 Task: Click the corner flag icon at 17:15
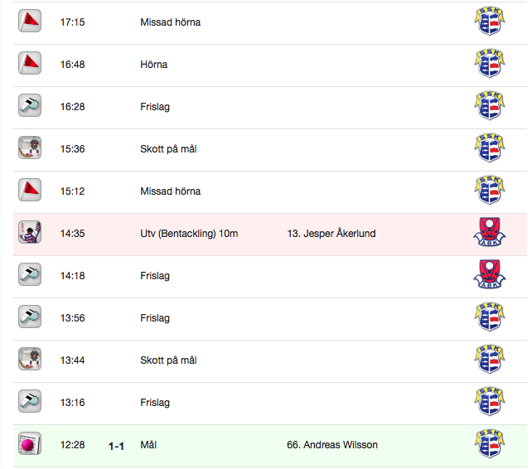click(30, 21)
